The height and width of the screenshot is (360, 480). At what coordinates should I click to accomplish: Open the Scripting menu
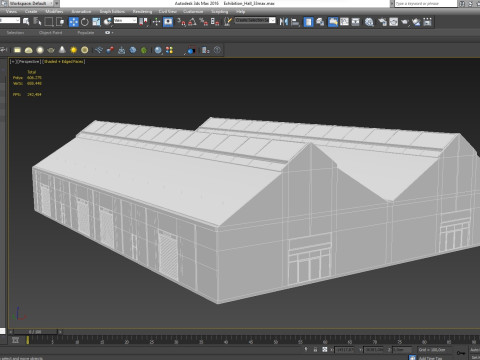(x=220, y=12)
